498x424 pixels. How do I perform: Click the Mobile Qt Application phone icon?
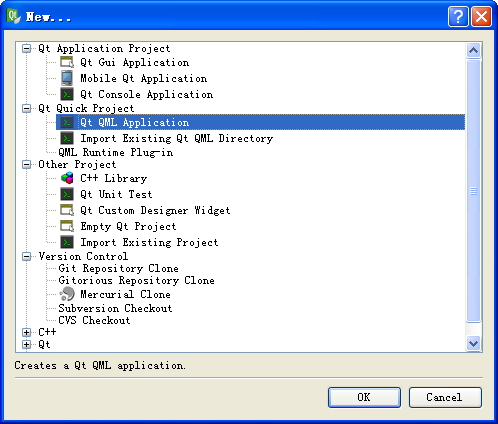(67, 78)
